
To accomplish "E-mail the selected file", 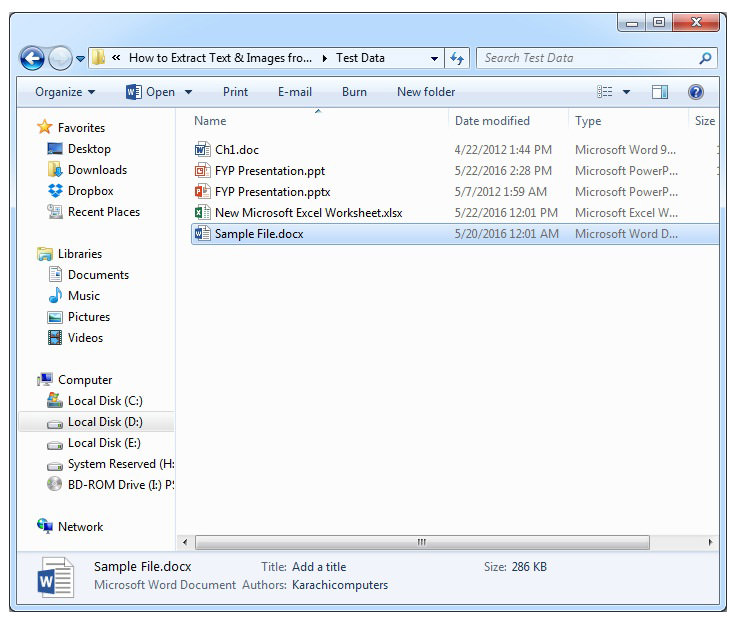I will point(294,92).
